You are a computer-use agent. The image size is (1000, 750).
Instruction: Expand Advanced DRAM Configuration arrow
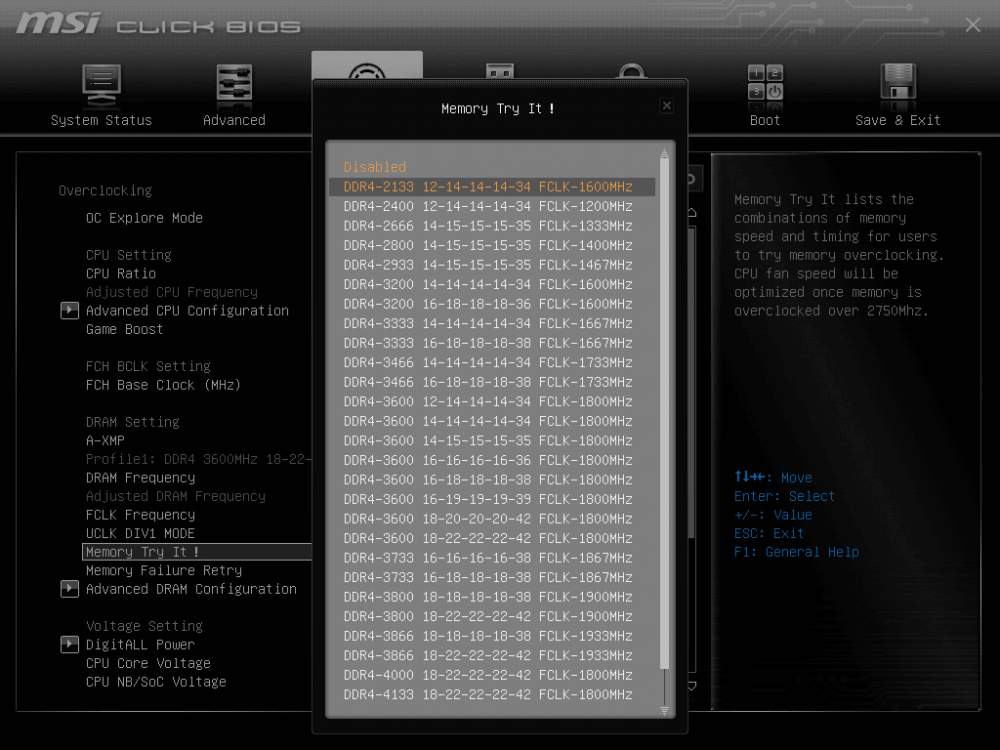pyautogui.click(x=69, y=589)
